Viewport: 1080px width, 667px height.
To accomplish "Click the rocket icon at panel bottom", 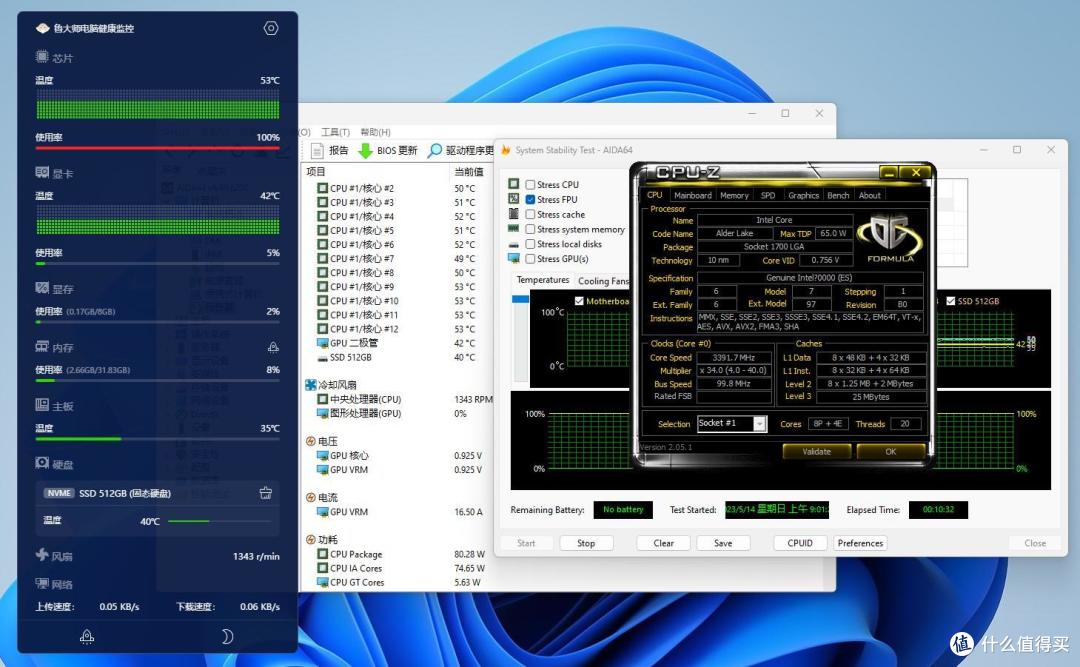I will click(87, 637).
